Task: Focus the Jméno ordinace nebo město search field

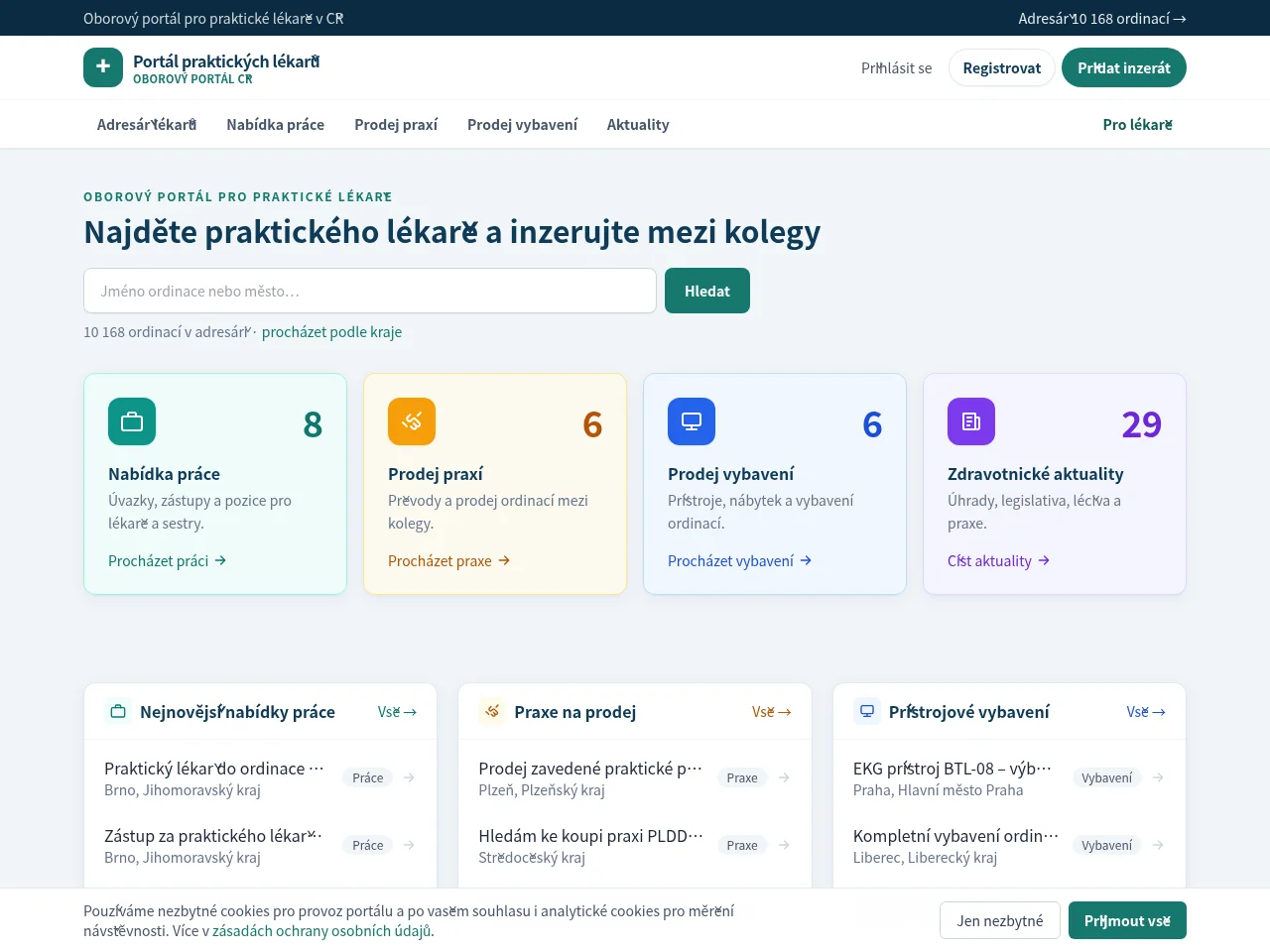Action: point(370,291)
